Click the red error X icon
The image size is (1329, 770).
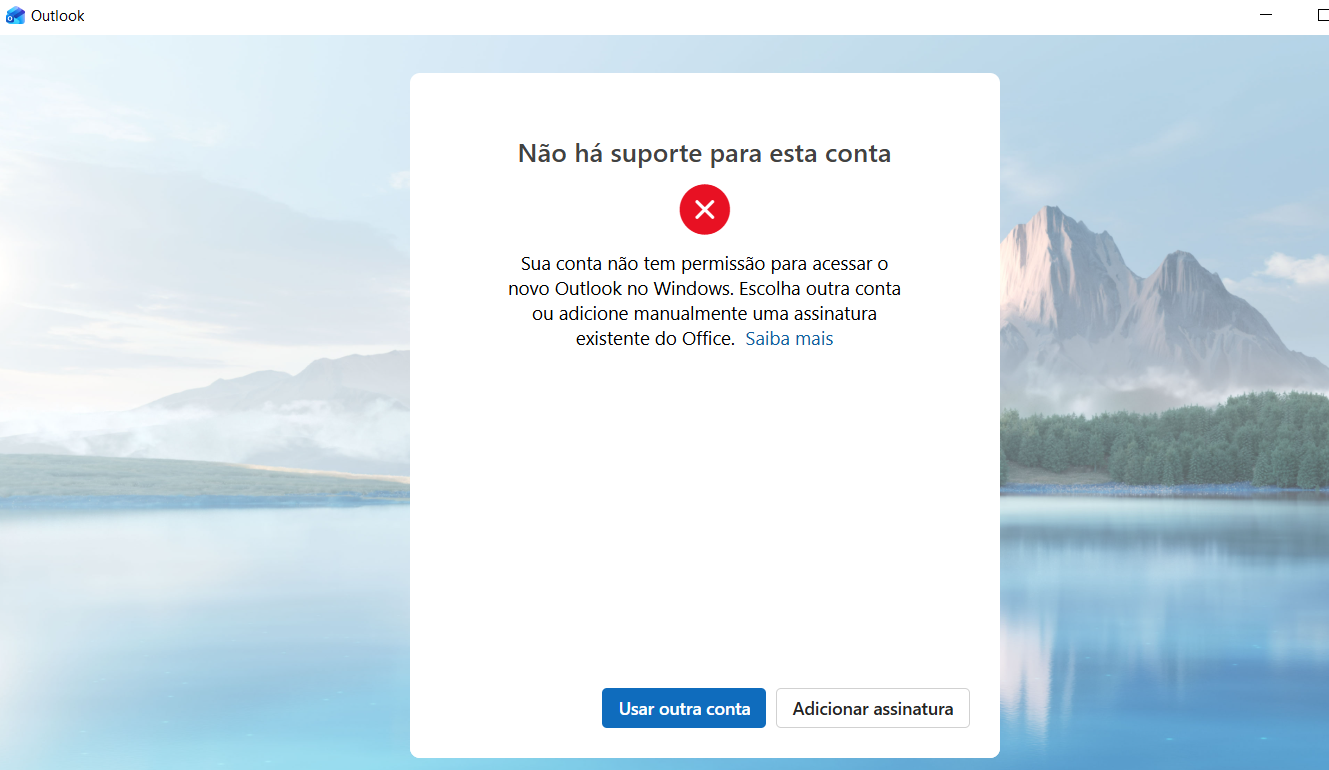tap(705, 209)
